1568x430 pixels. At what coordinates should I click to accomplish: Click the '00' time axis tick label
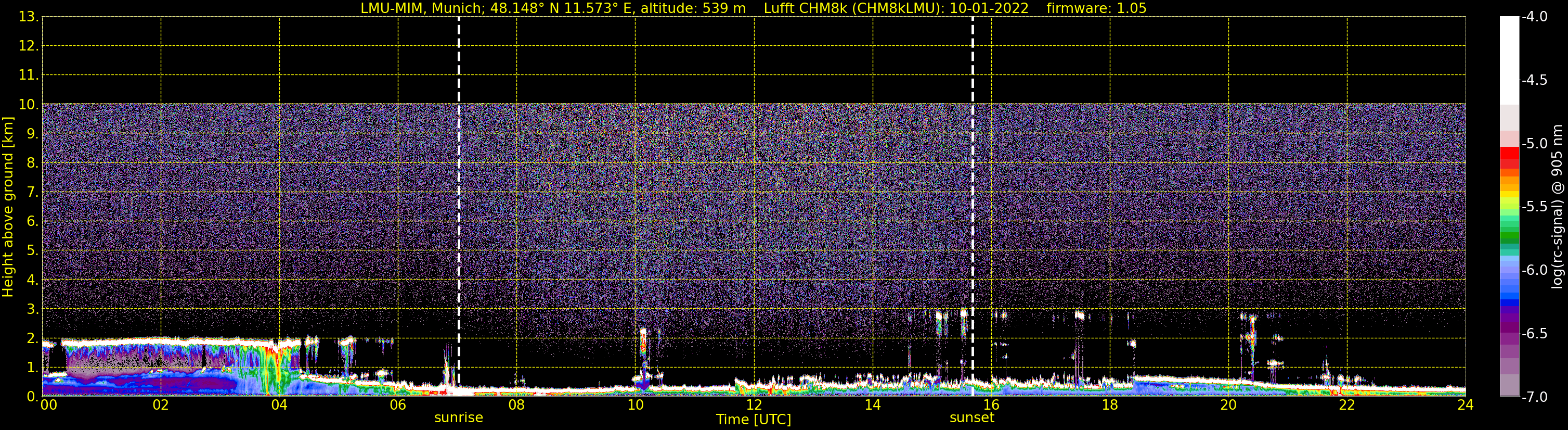pyautogui.click(x=49, y=405)
